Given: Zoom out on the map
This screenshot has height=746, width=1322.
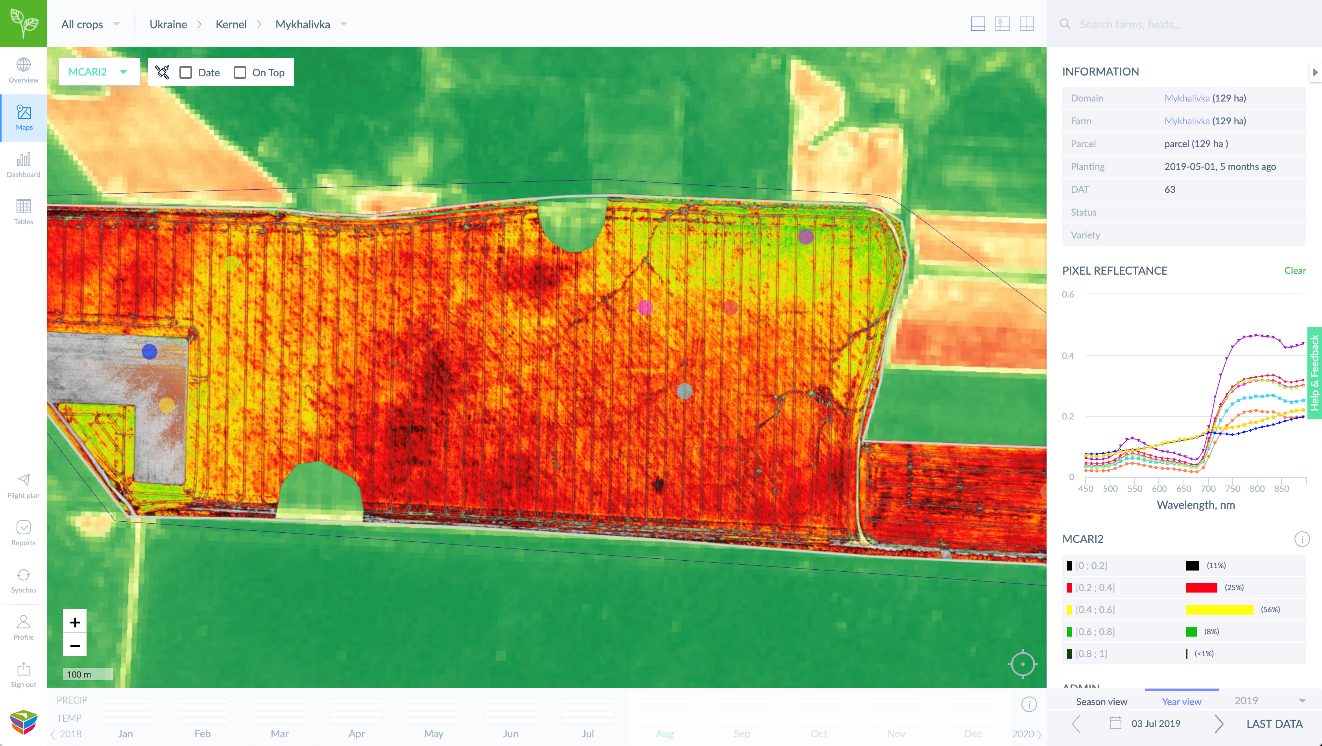Looking at the screenshot, I should pyautogui.click(x=75, y=645).
